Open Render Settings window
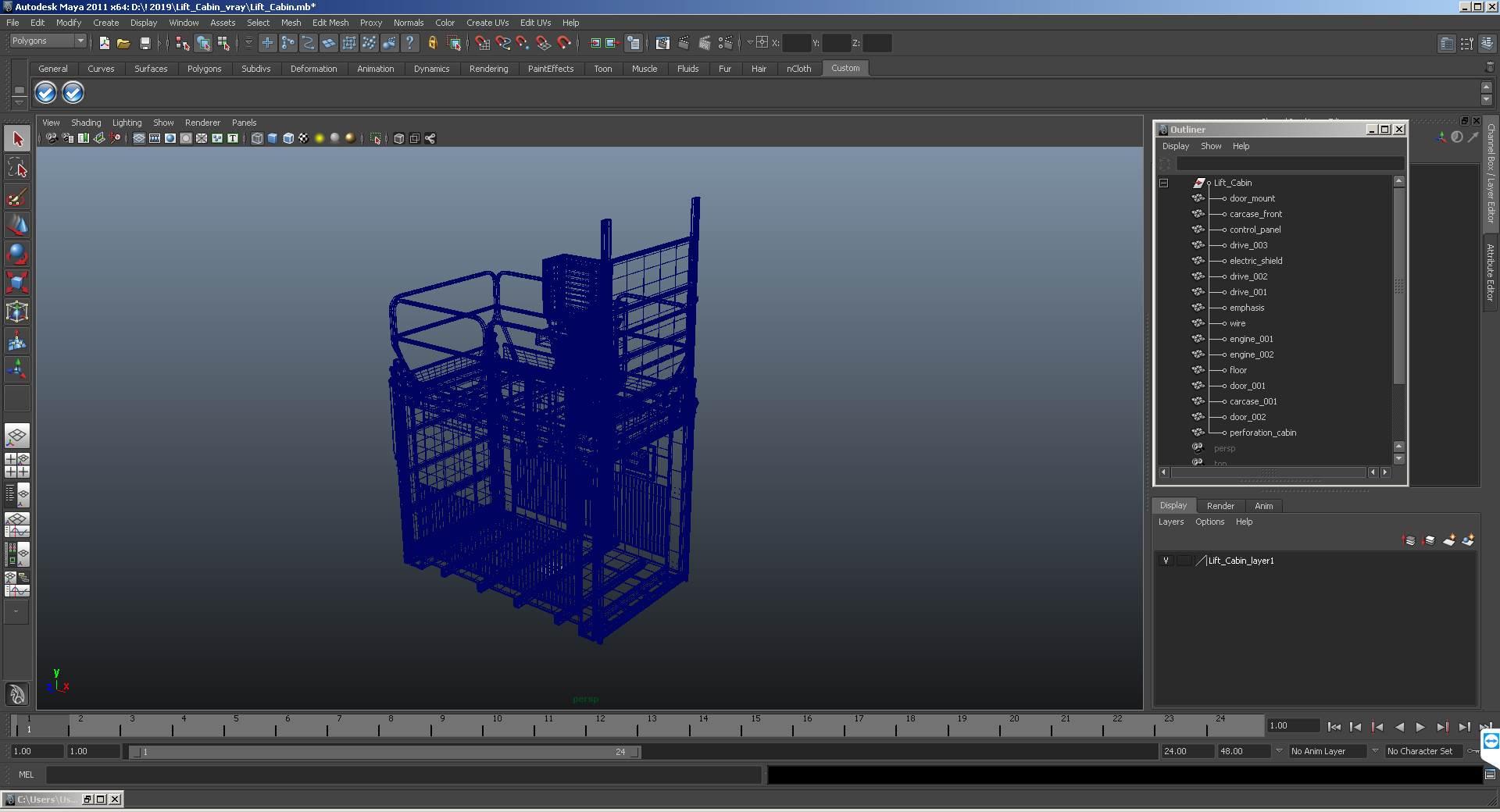This screenshot has width=1500, height=812. 726,44
